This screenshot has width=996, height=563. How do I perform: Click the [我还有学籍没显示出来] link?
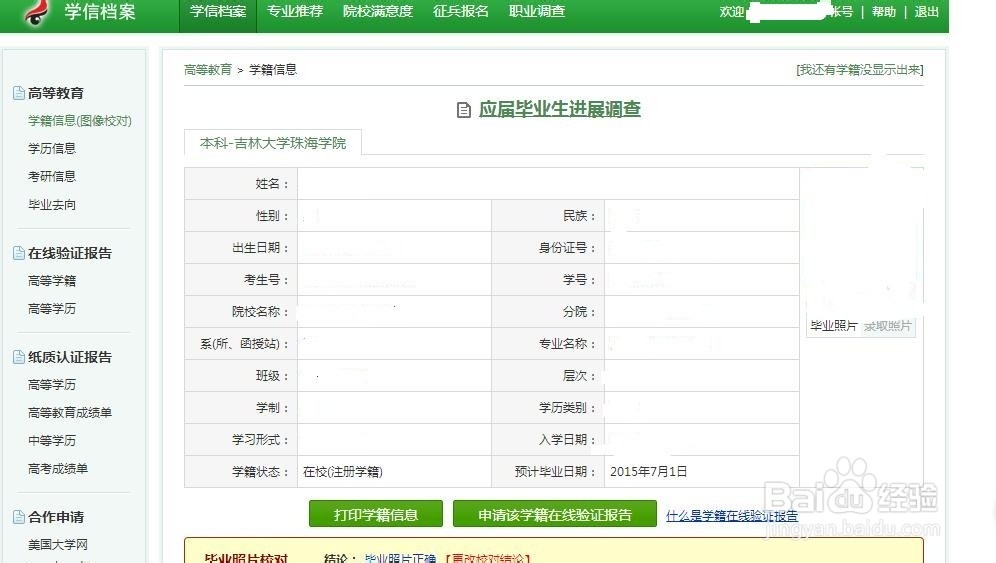pos(860,70)
